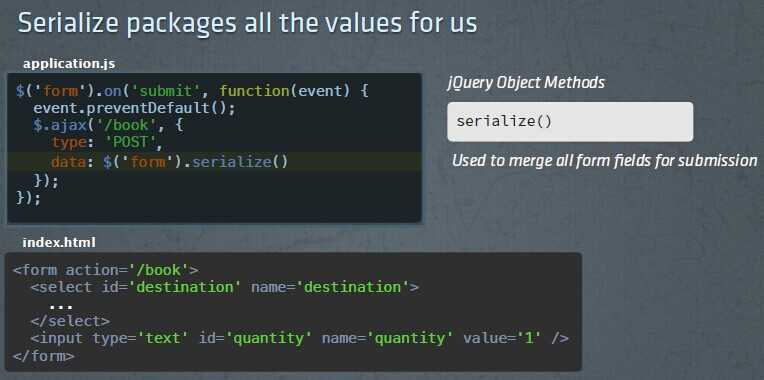Click the closing </select> tag
The width and height of the screenshot is (764, 380).
70,321
